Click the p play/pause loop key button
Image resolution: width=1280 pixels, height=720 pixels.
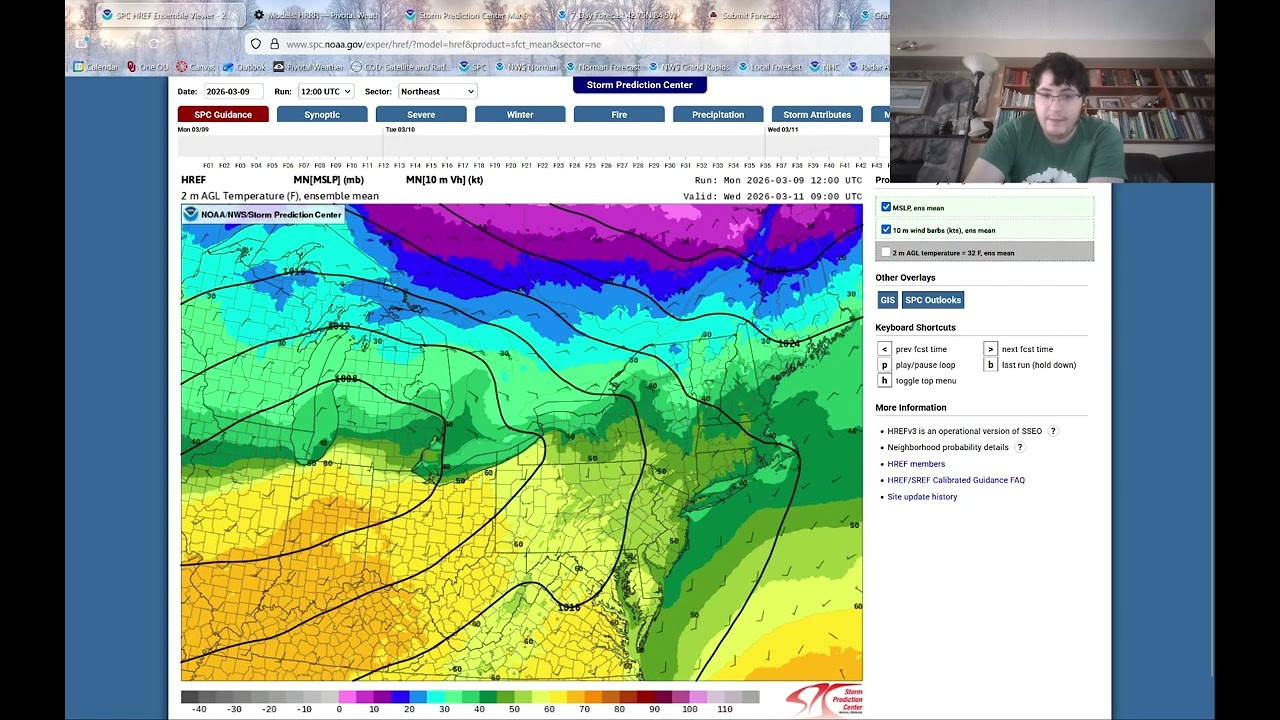pos(884,365)
